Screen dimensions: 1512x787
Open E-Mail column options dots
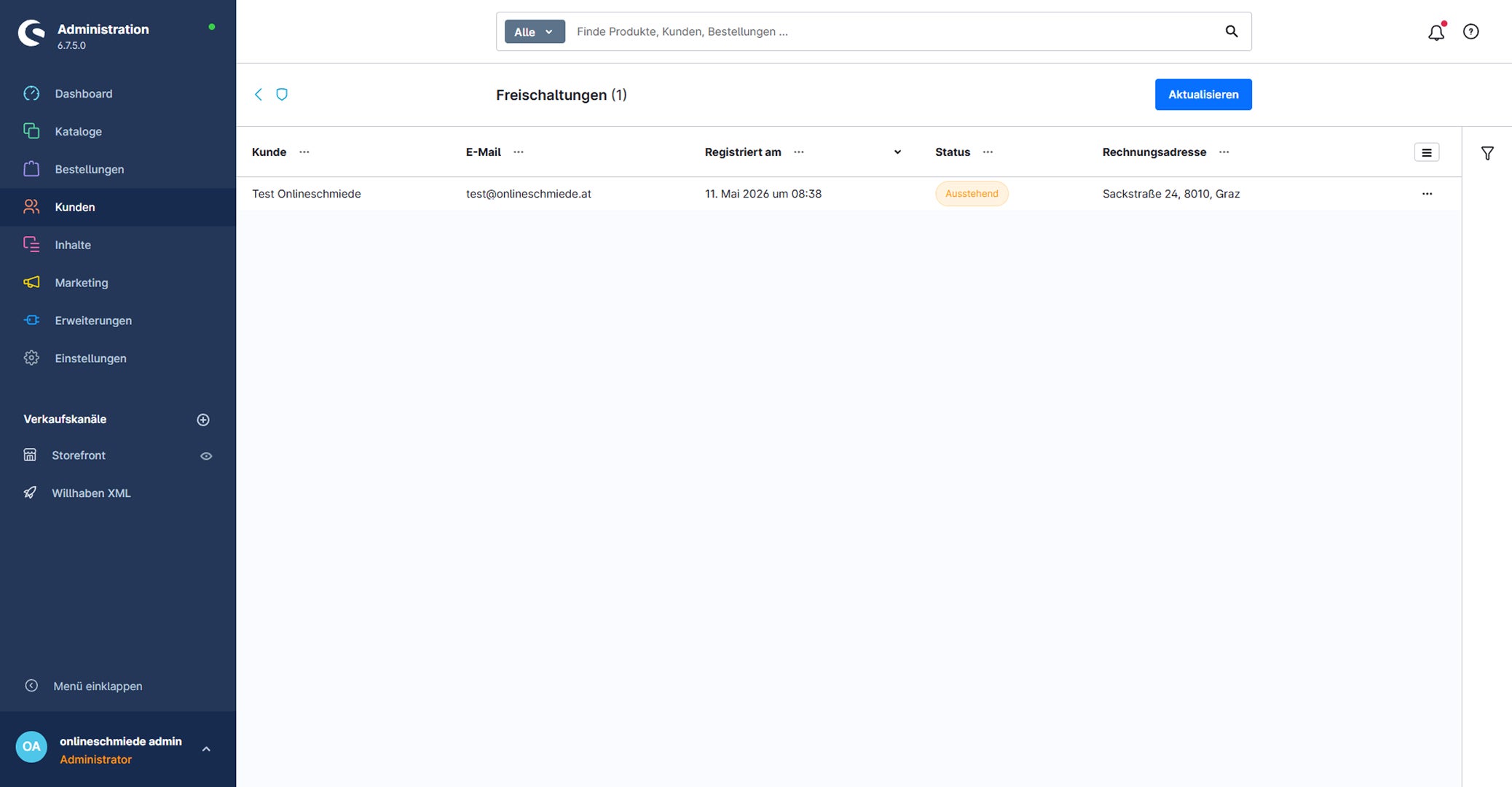click(519, 152)
